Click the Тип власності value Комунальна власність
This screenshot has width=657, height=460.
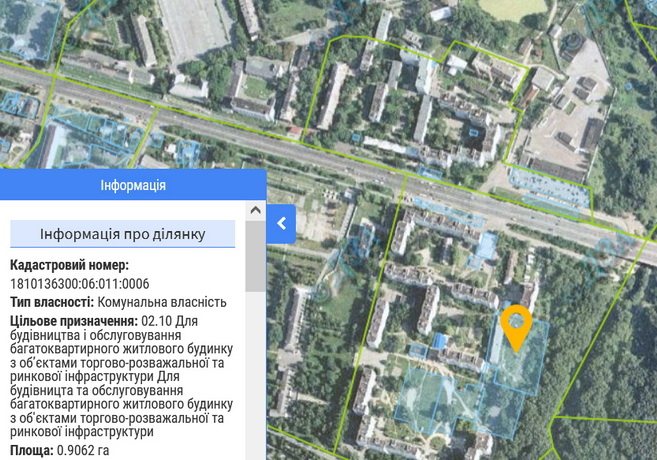(x=168, y=302)
